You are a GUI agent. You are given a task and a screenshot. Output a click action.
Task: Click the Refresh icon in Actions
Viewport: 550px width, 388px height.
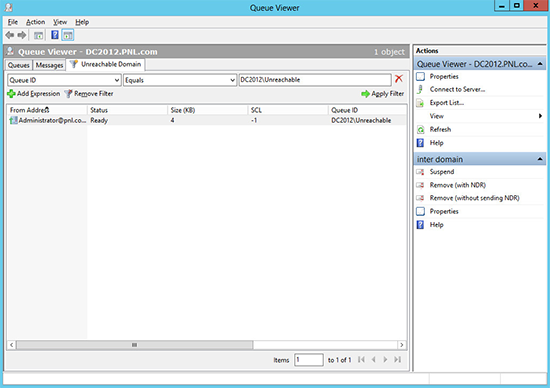tap(421, 129)
